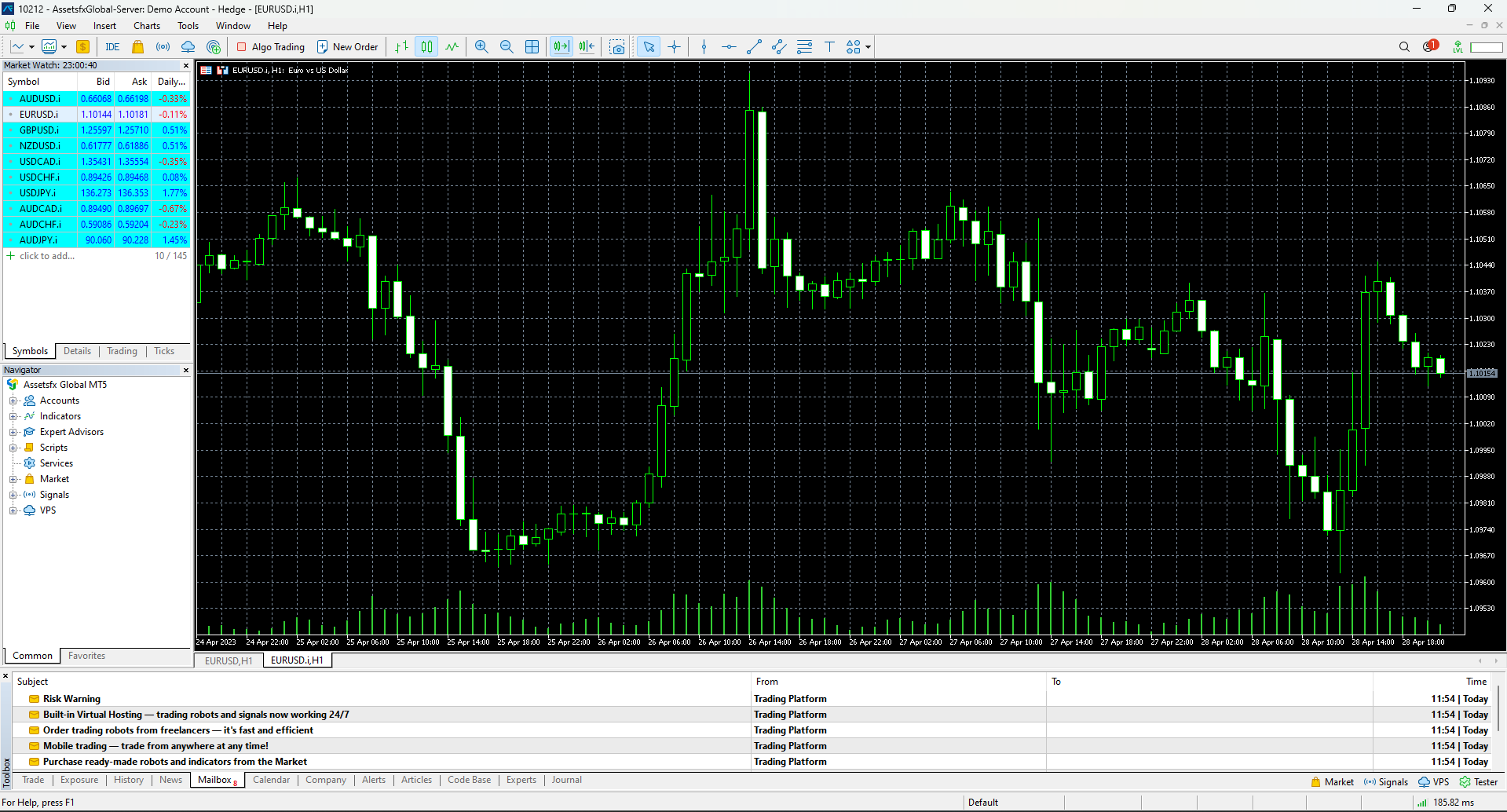Image resolution: width=1507 pixels, height=812 pixels.
Task: Open the VPS cloud toolbar icon
Action: click(x=188, y=47)
